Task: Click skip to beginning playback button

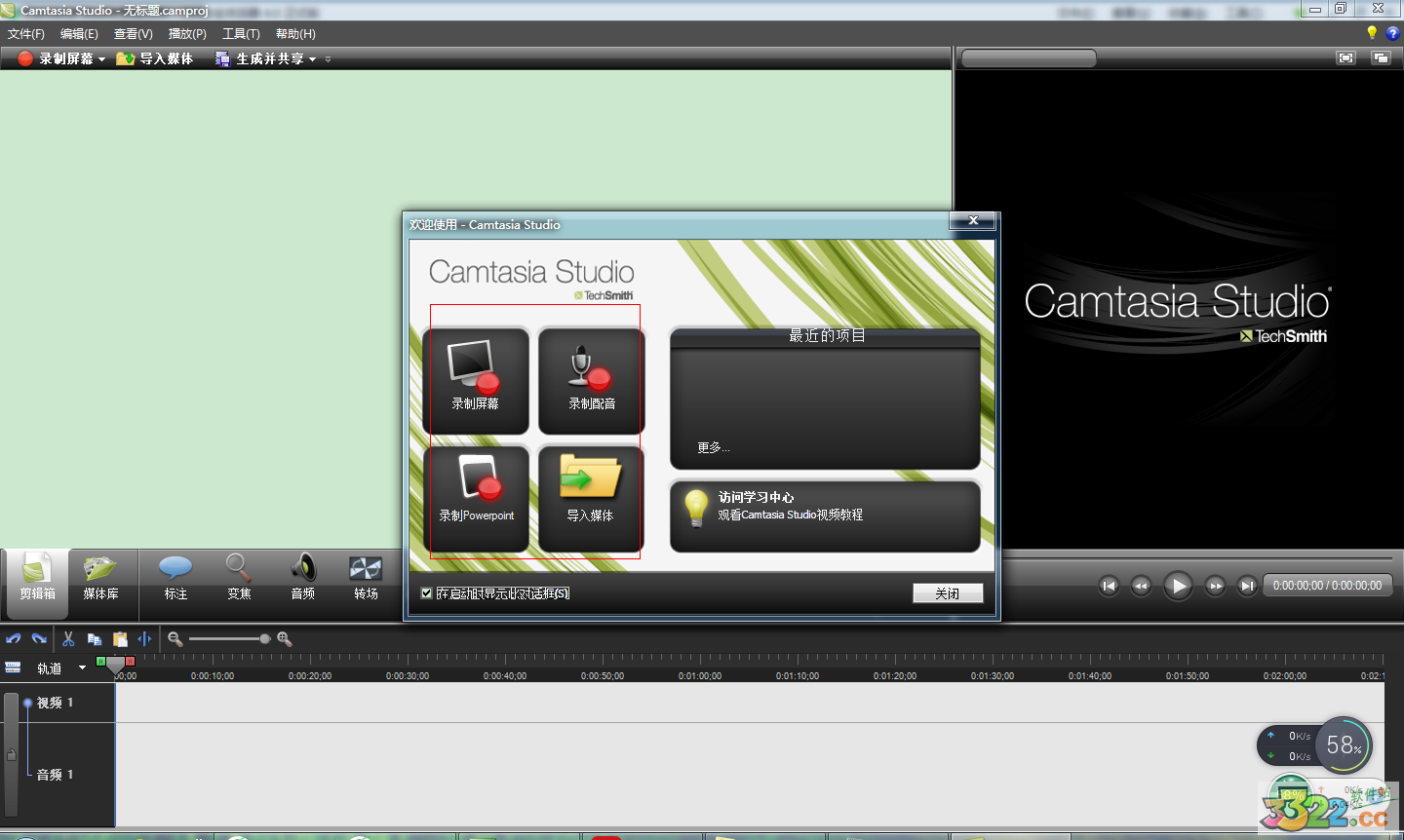Action: pos(1109,586)
